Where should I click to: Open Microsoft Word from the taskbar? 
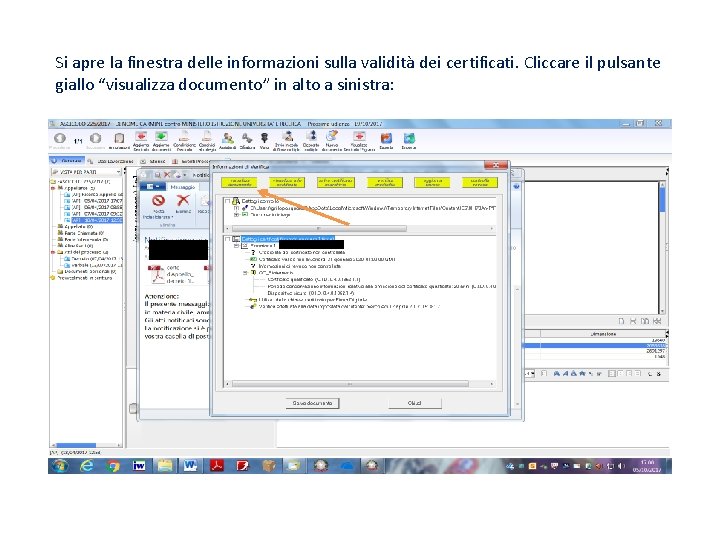[190, 466]
